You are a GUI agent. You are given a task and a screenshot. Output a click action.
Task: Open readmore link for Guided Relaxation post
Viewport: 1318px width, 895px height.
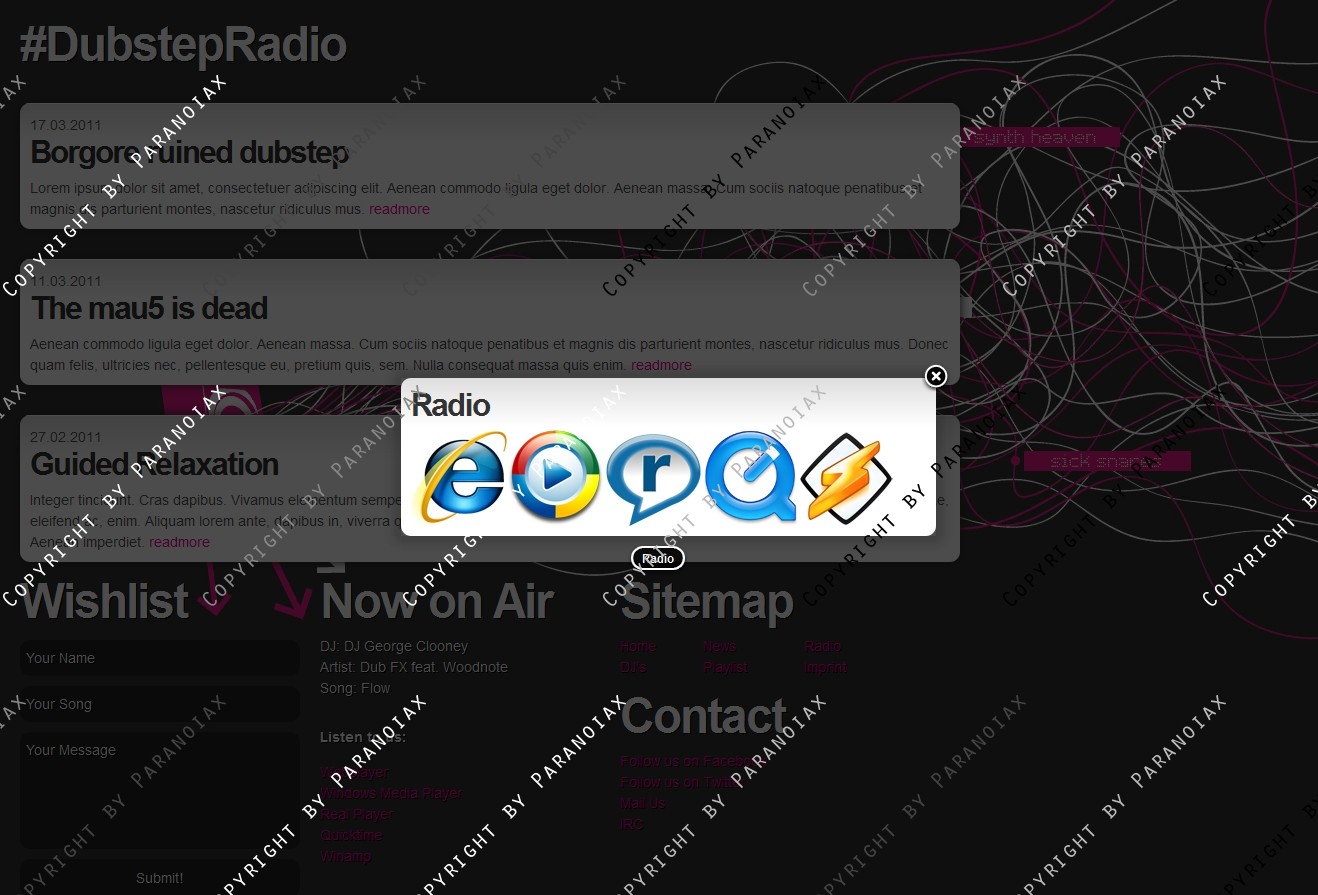(179, 542)
